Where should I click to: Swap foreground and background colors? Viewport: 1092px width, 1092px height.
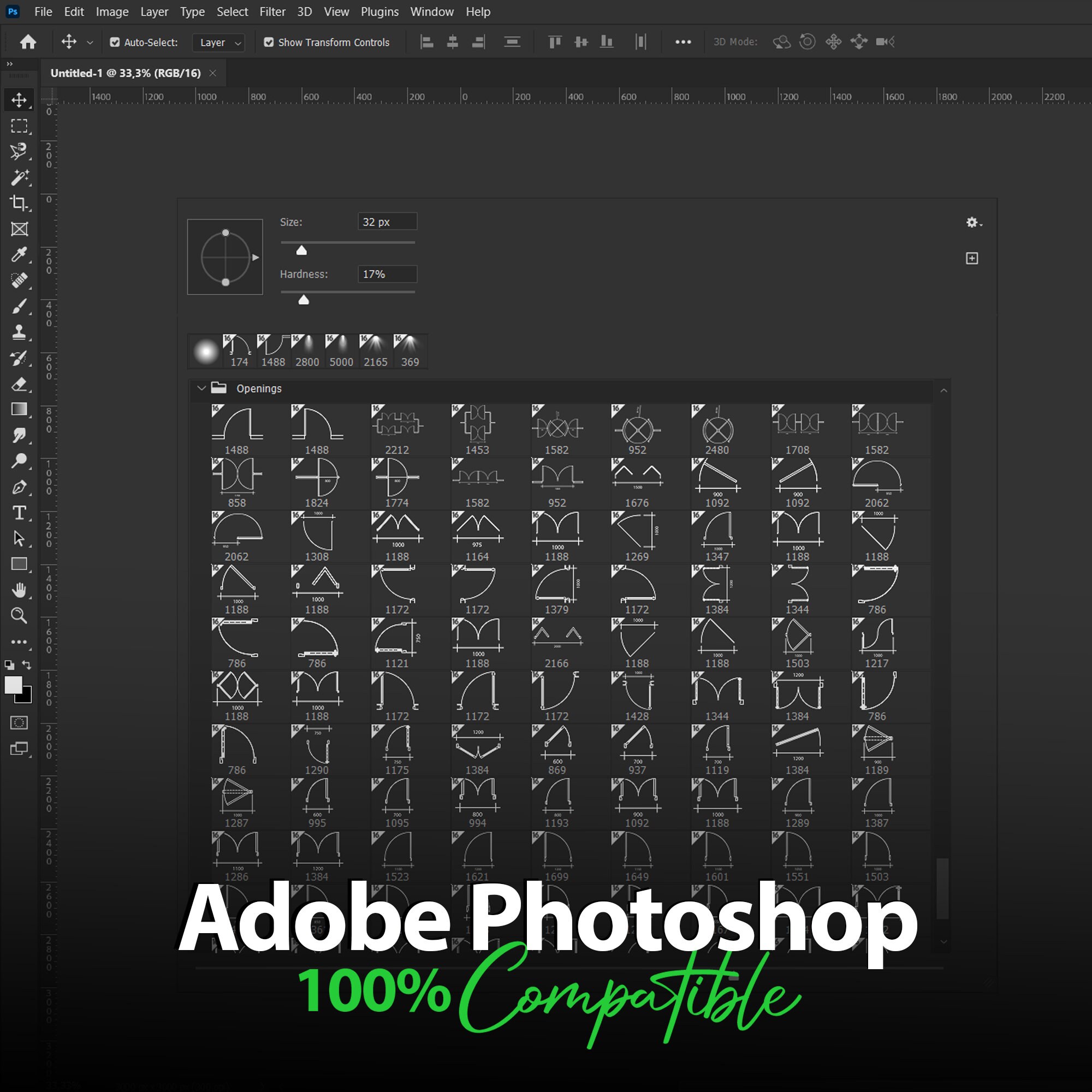[27, 664]
